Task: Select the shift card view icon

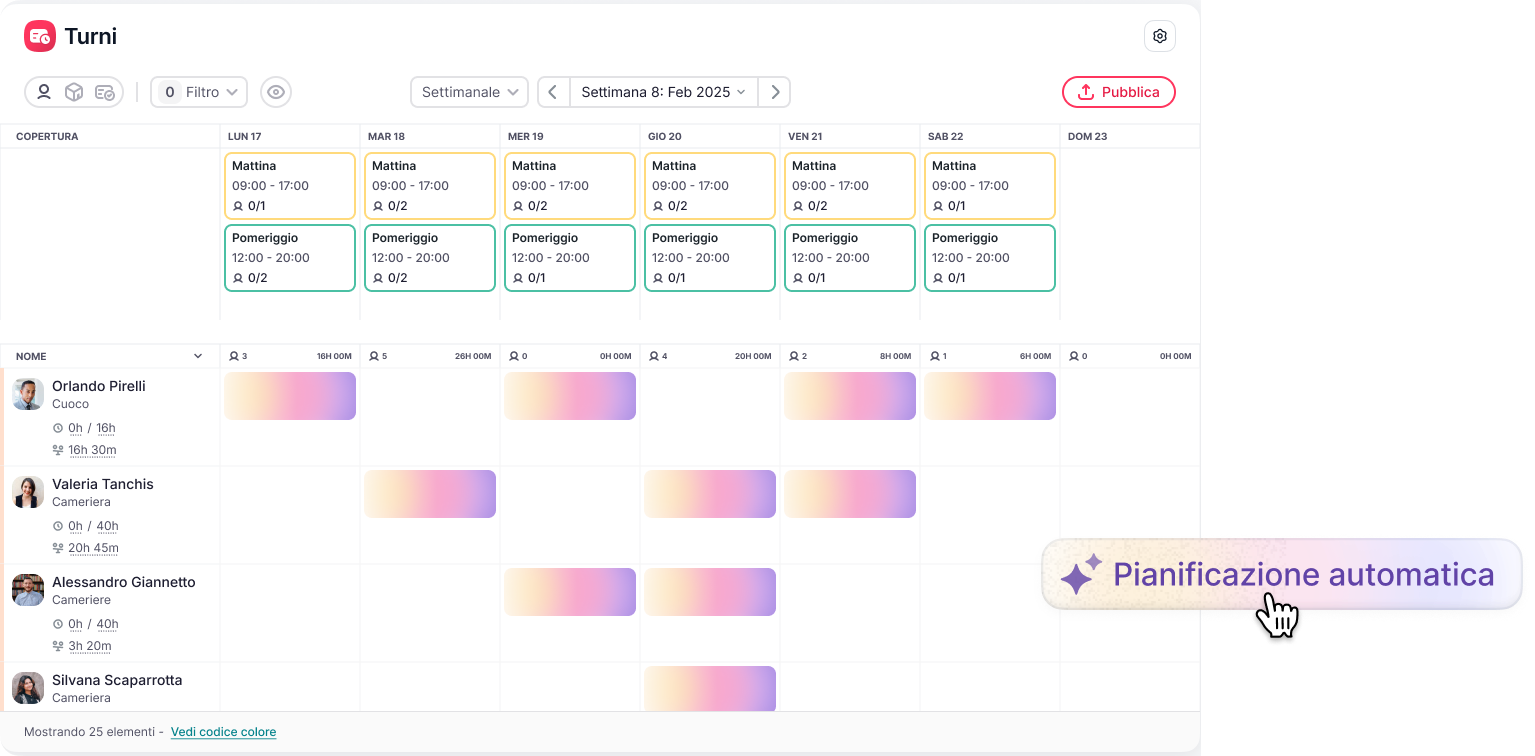Action: pyautogui.click(x=104, y=92)
